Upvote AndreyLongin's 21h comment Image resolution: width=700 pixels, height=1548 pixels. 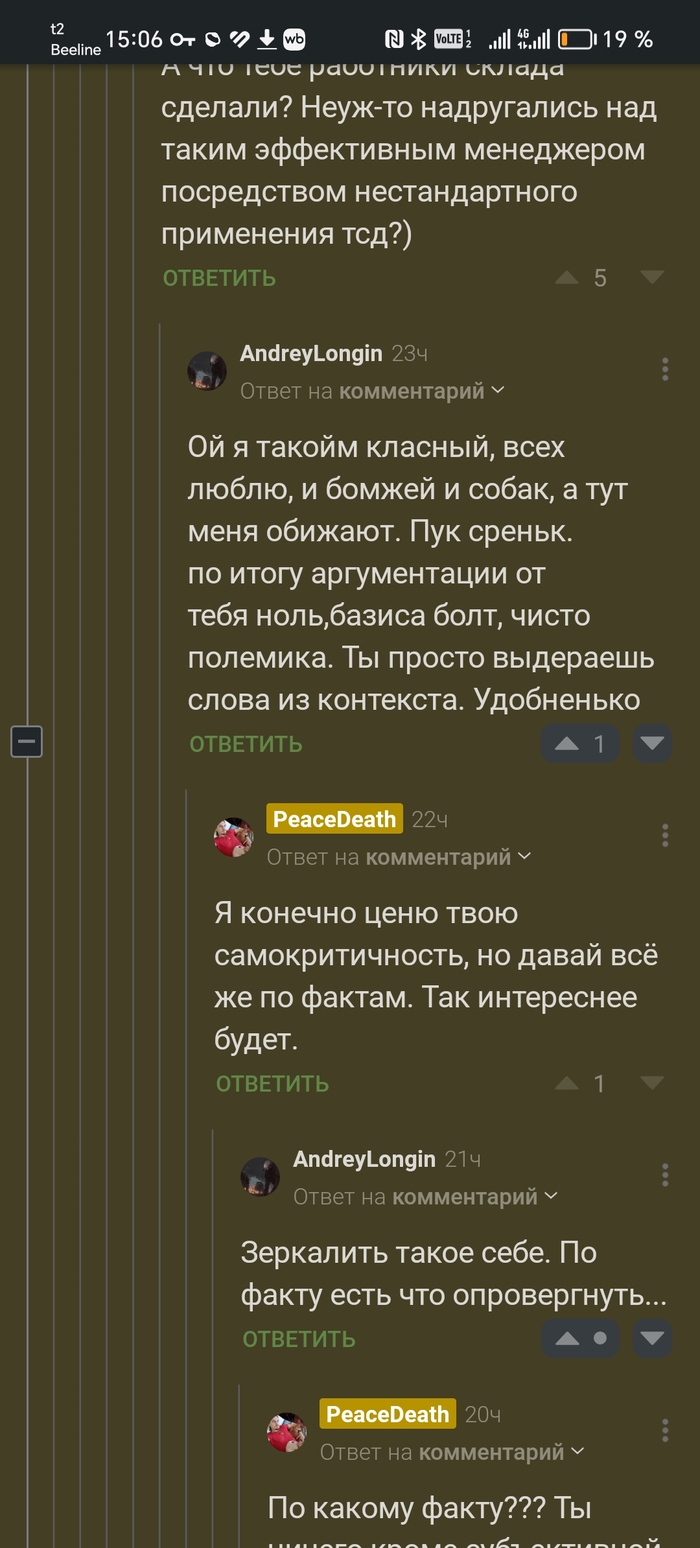(567, 1338)
